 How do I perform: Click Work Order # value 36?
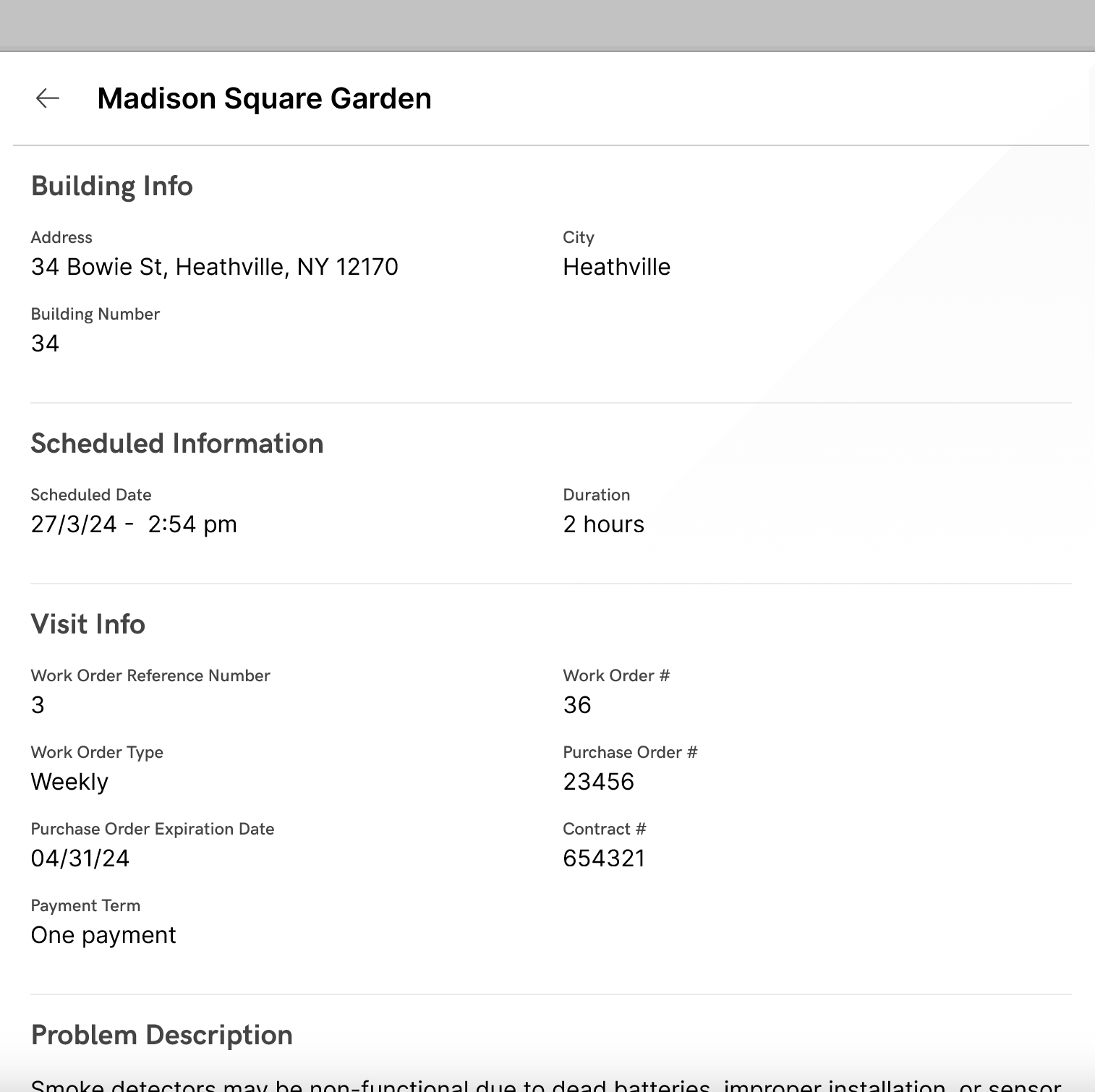click(577, 705)
